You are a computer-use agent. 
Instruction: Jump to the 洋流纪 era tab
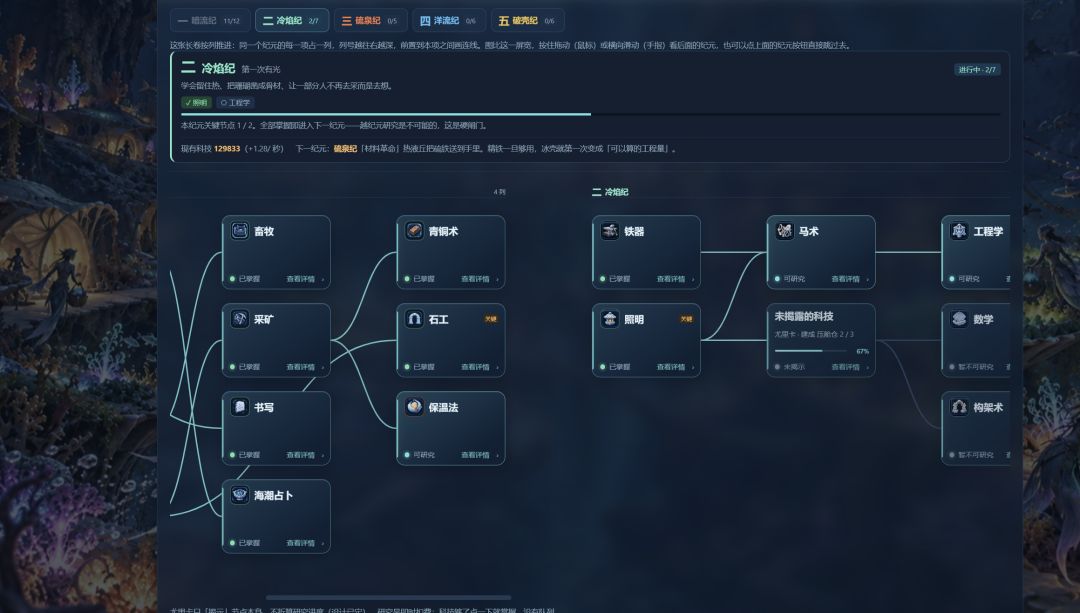[x=448, y=21]
